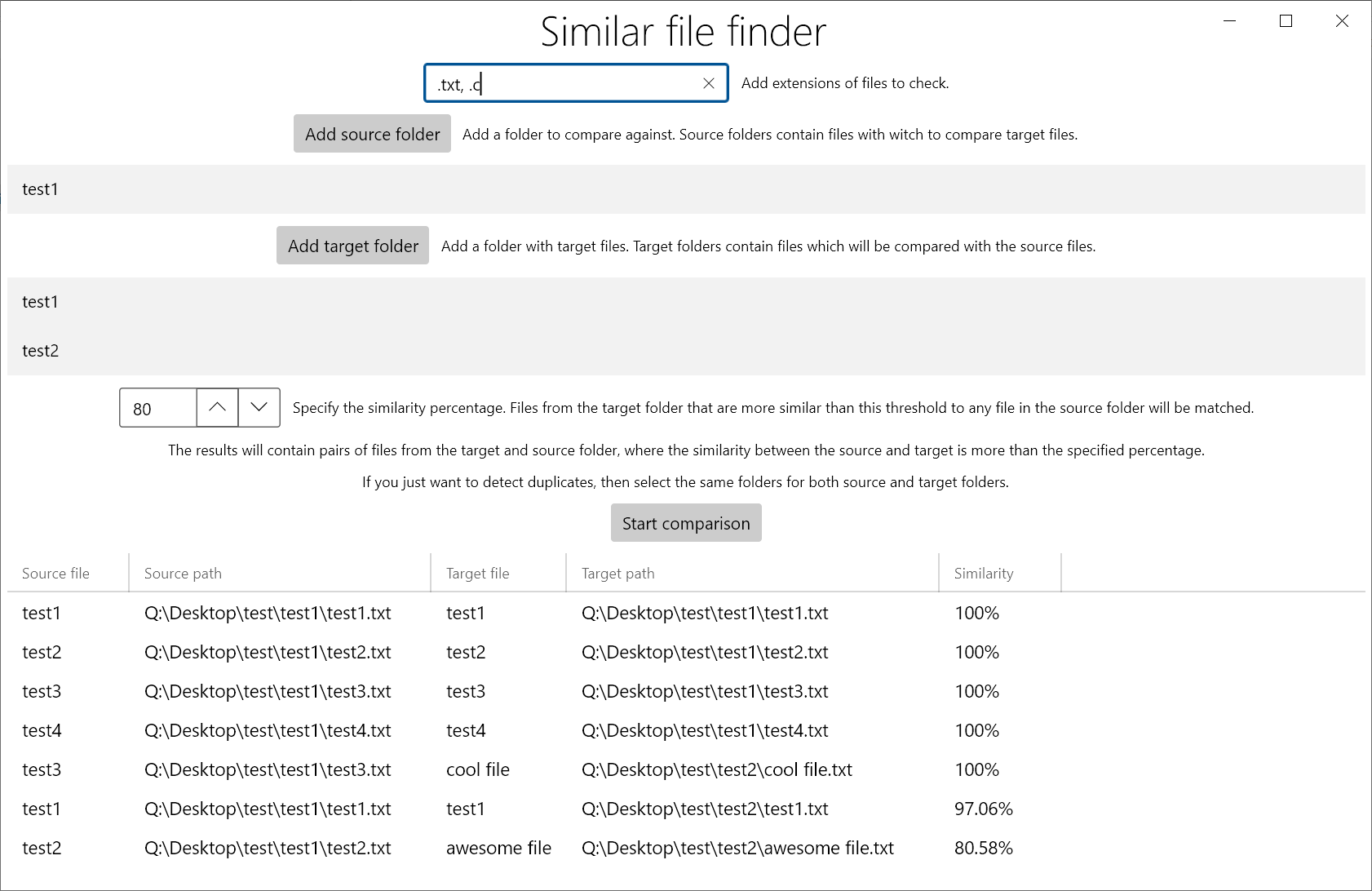Viewport: 1372px width, 891px height.
Task: Start the file comparison
Action: click(685, 522)
